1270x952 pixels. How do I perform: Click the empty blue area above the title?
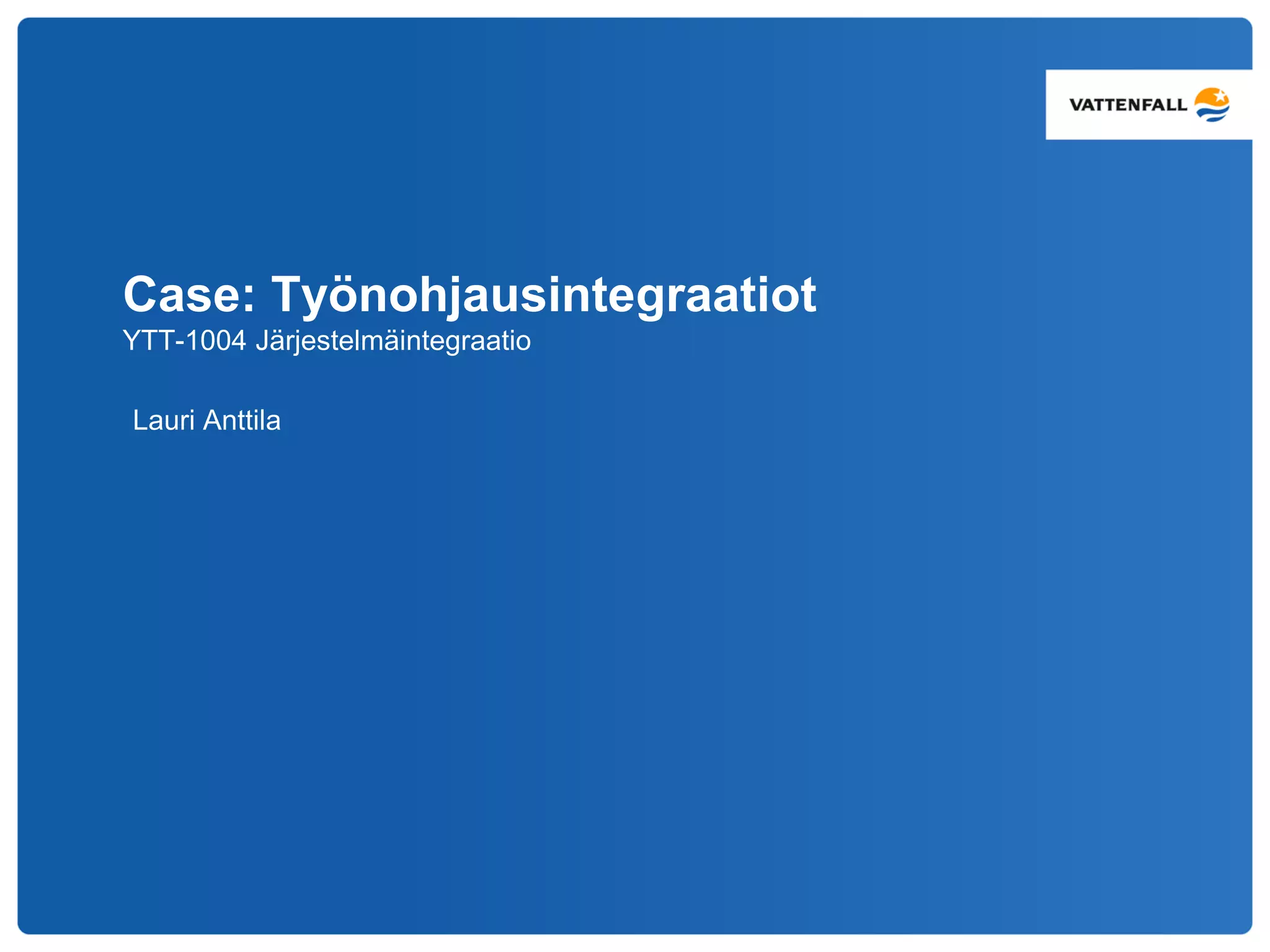pos(434,155)
